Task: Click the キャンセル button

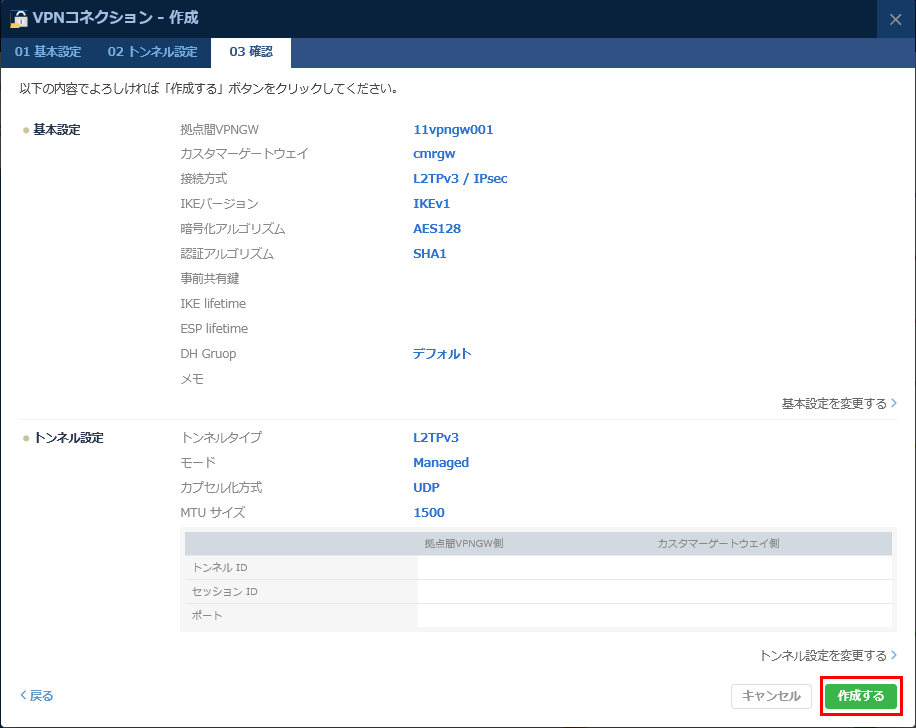Action: point(771,696)
